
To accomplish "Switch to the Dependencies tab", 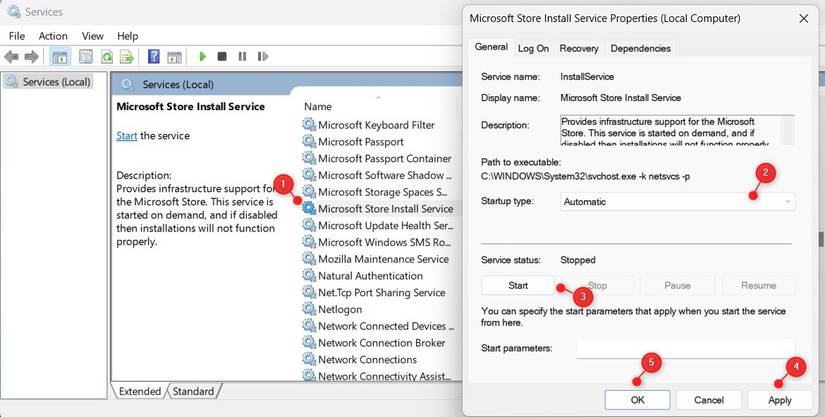I will (x=640, y=48).
